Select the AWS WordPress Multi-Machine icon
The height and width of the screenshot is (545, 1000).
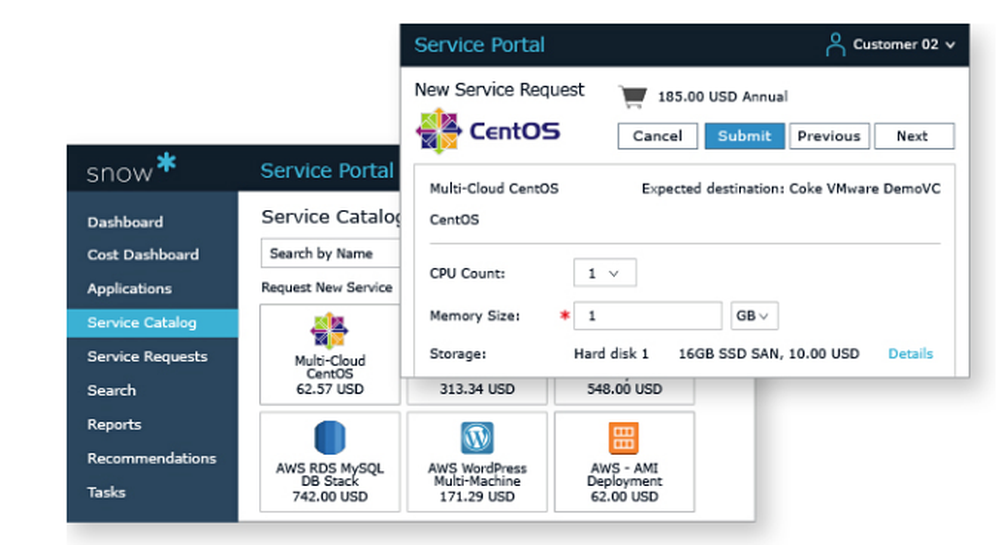point(477,437)
